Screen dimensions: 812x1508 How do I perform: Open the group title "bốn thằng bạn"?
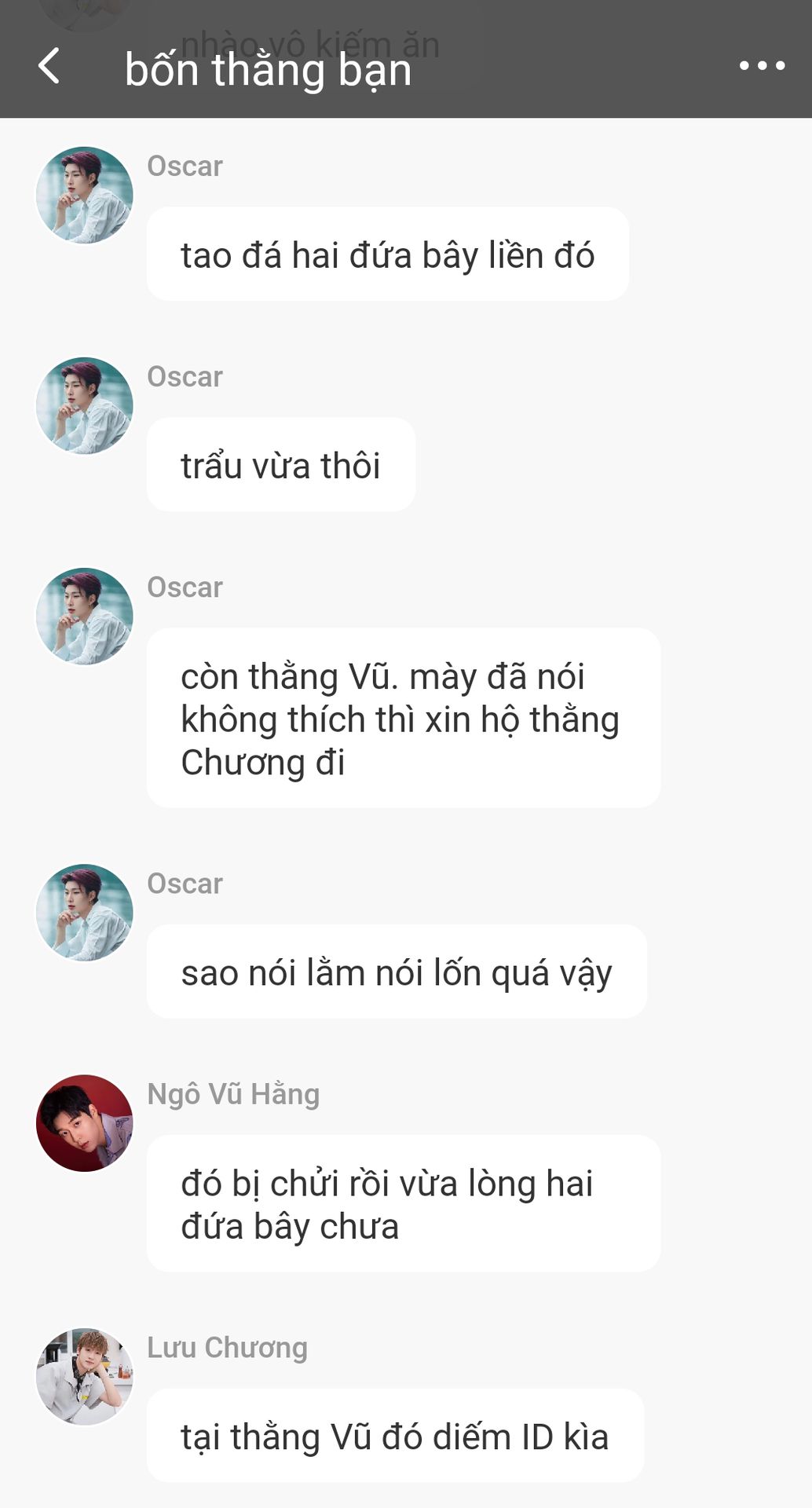point(268,70)
